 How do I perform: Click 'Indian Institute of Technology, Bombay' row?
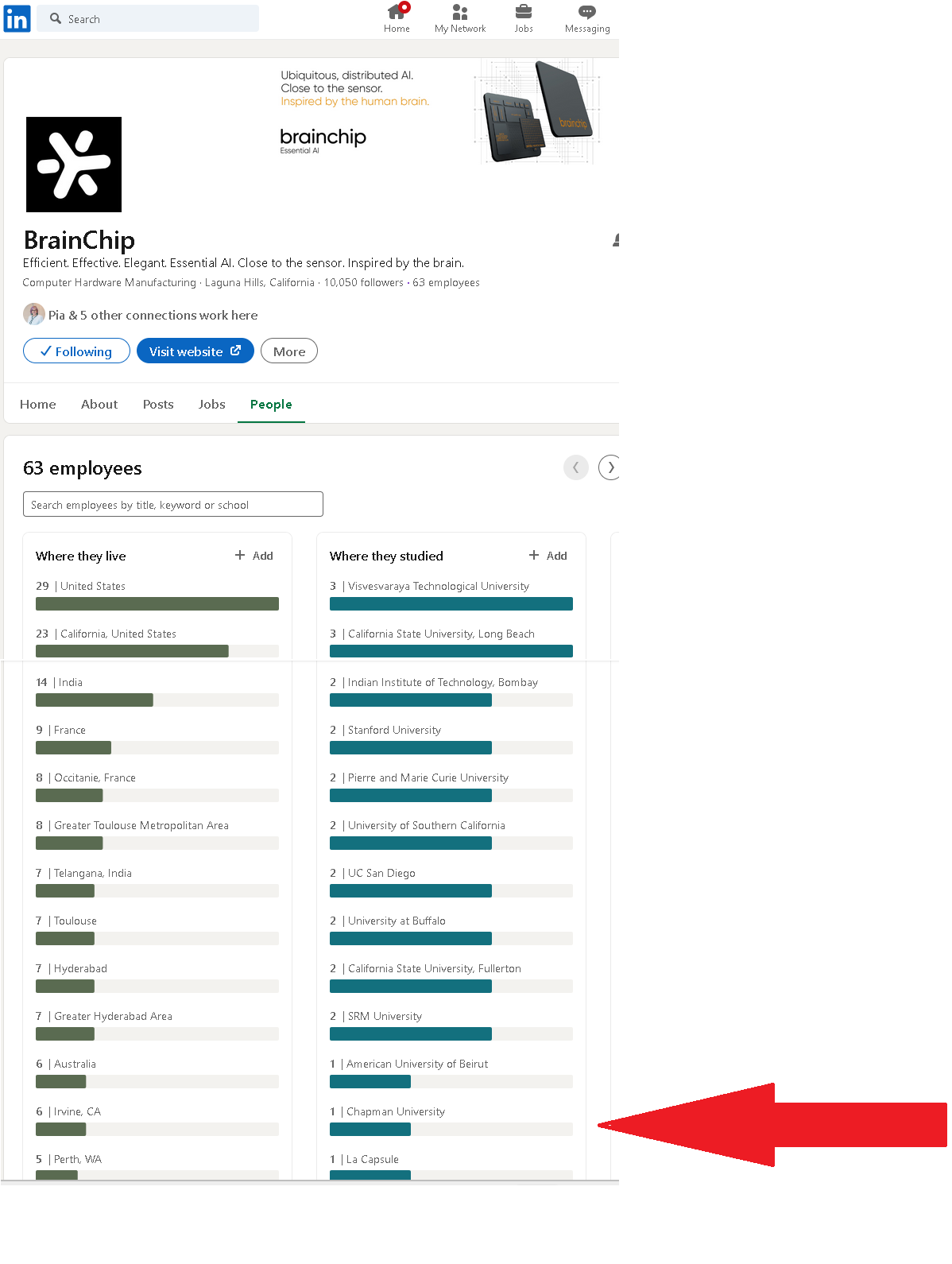(451, 692)
